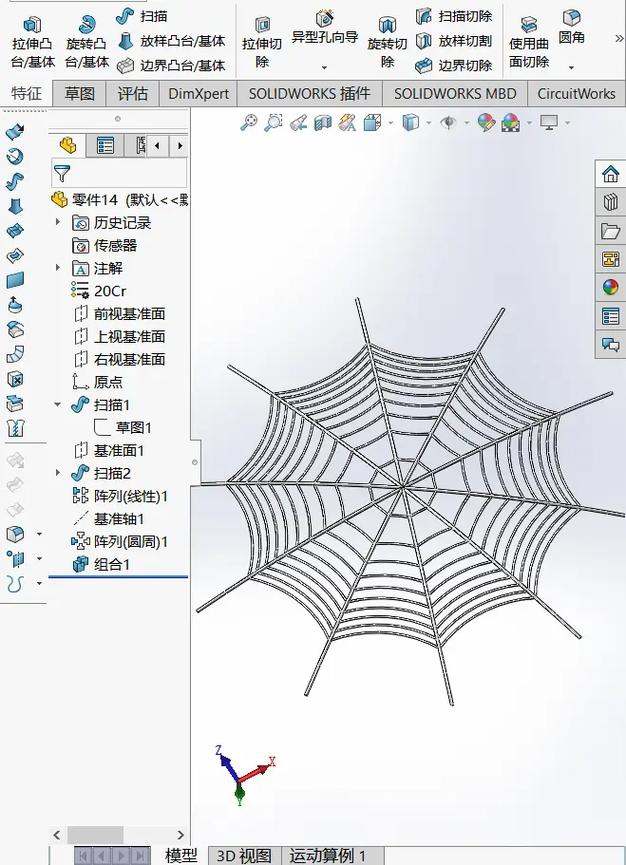The height and width of the screenshot is (865, 626).
Task: Click Zoom to Area magnifier icon
Action: point(273,122)
